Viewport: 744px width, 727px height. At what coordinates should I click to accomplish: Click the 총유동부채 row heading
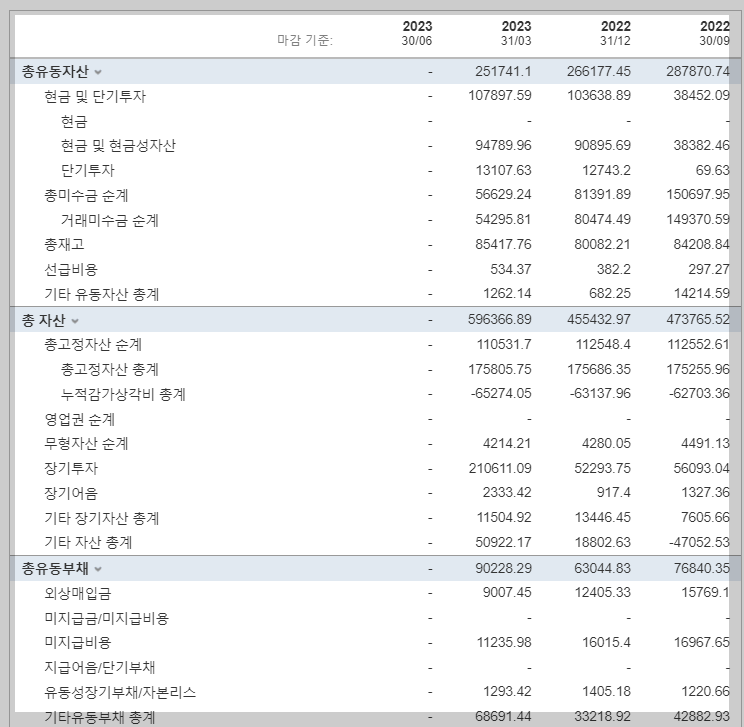55,569
